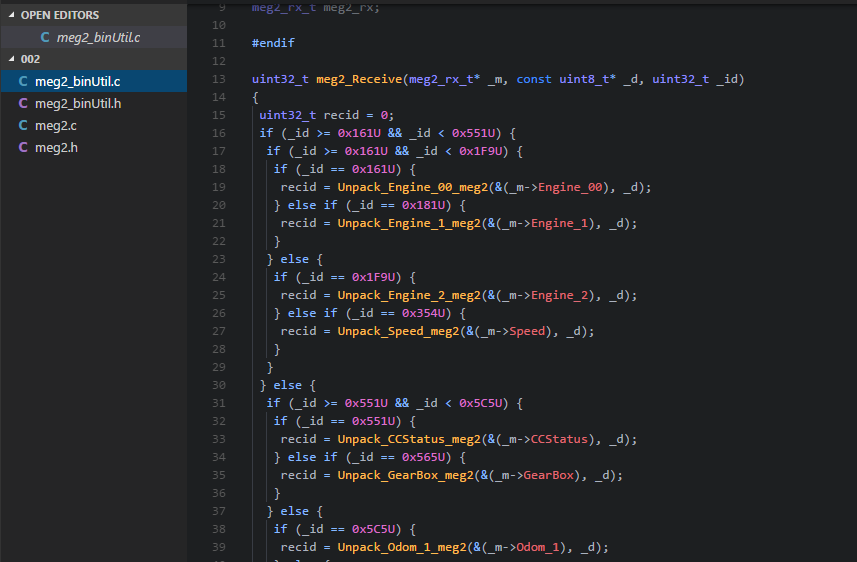
Task: Click the Speed member reference
Action: [527, 331]
